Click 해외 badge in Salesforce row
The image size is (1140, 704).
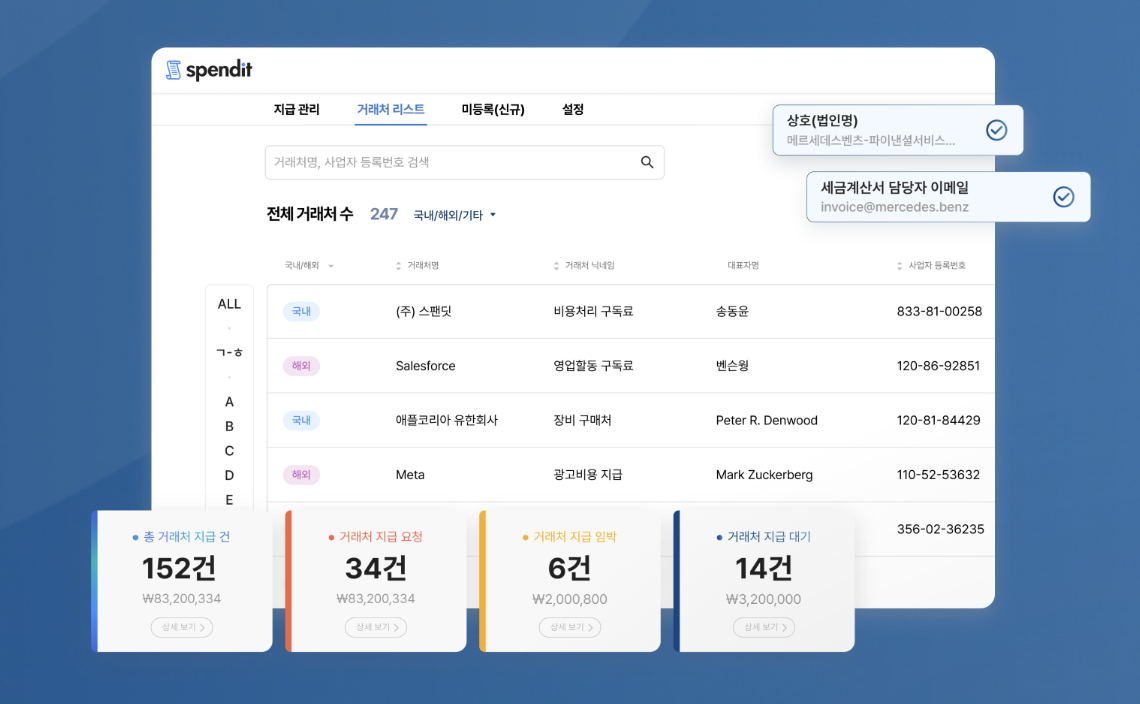pos(301,366)
